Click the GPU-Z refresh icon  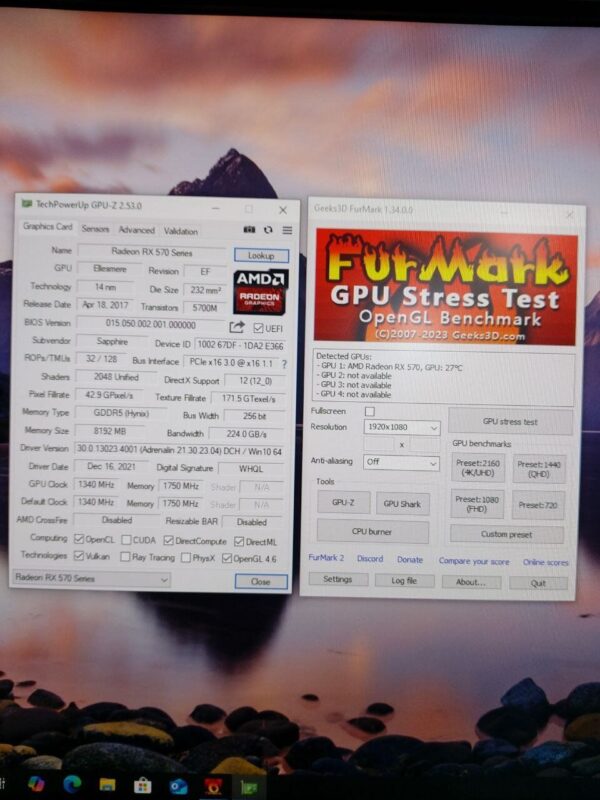[268, 230]
